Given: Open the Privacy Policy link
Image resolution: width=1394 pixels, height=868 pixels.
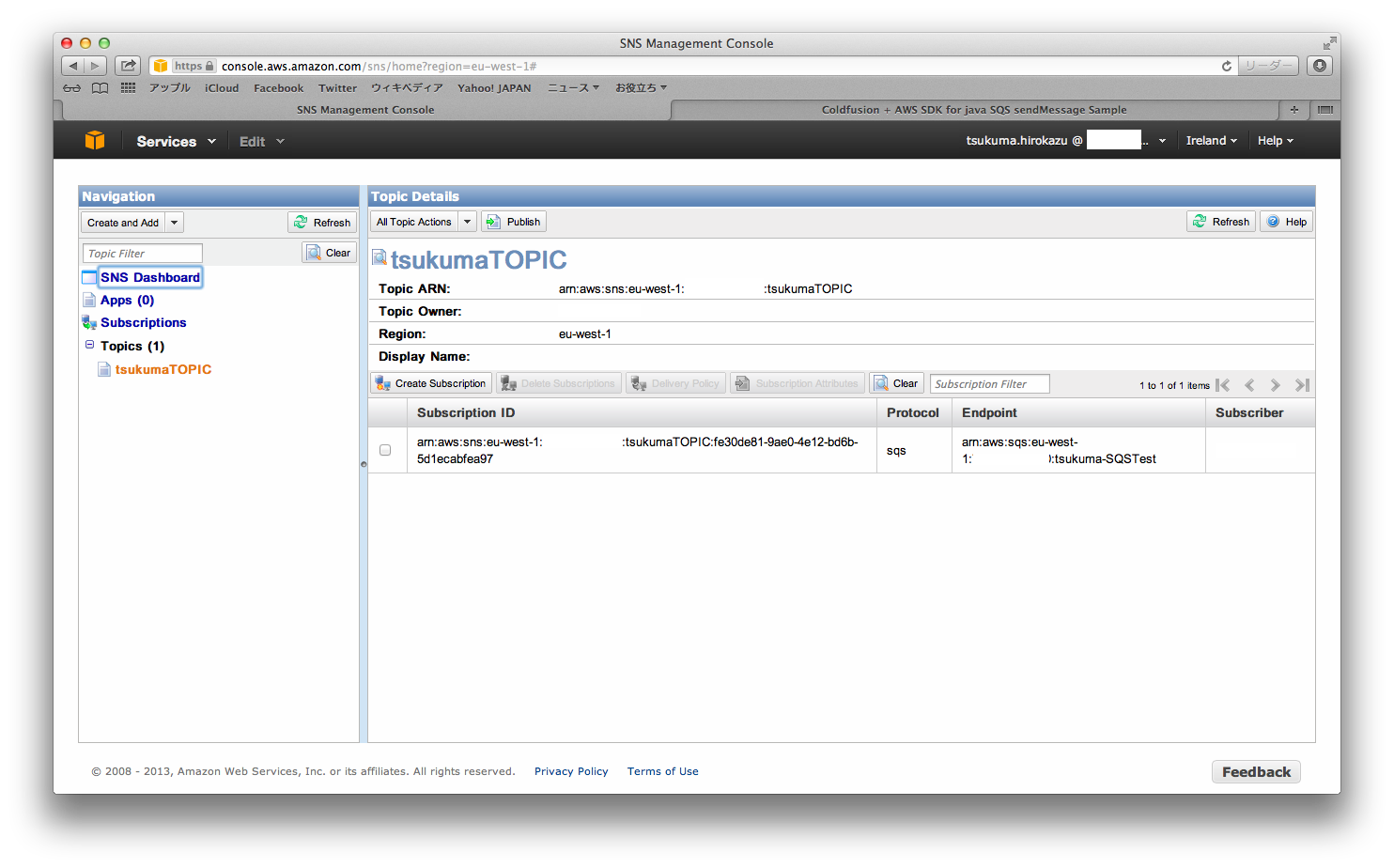Looking at the screenshot, I should point(571,770).
